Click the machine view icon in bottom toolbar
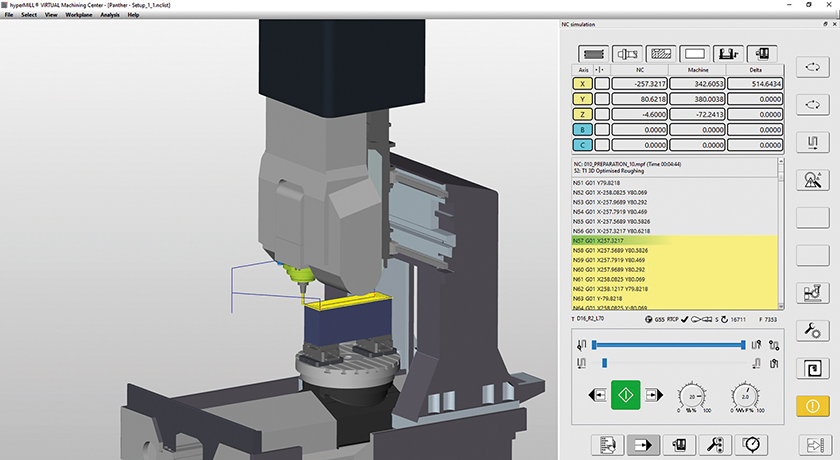Image resolution: width=840 pixels, height=460 pixels. (679, 444)
